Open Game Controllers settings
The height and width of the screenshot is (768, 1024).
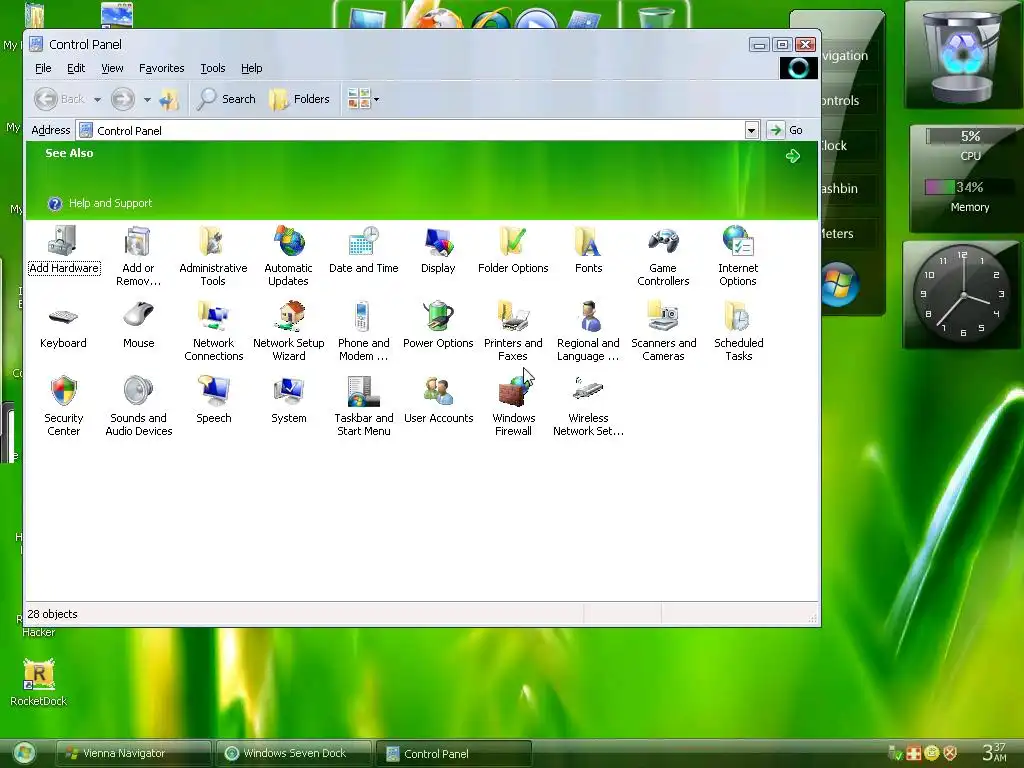coord(663,256)
